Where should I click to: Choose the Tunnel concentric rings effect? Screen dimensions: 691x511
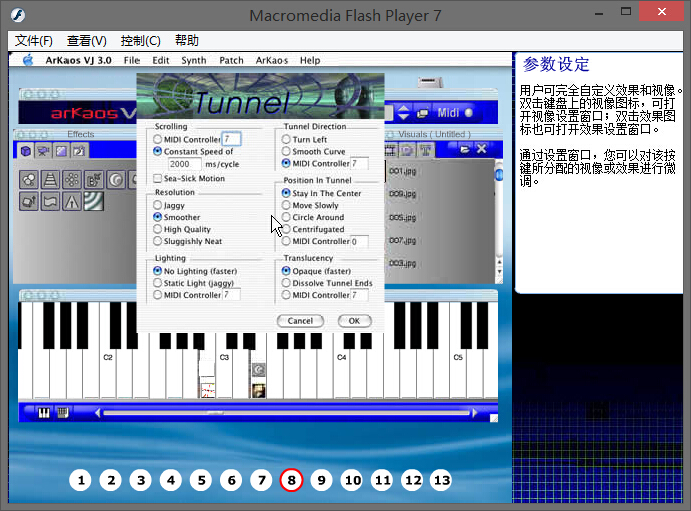pos(93,201)
